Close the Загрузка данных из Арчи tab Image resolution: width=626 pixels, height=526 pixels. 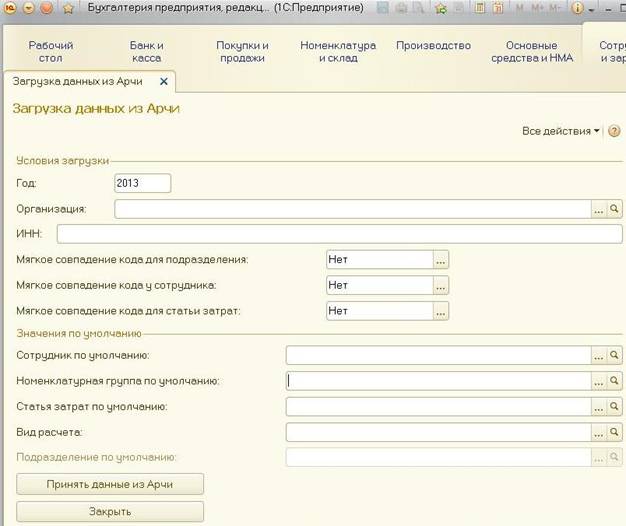(x=164, y=81)
